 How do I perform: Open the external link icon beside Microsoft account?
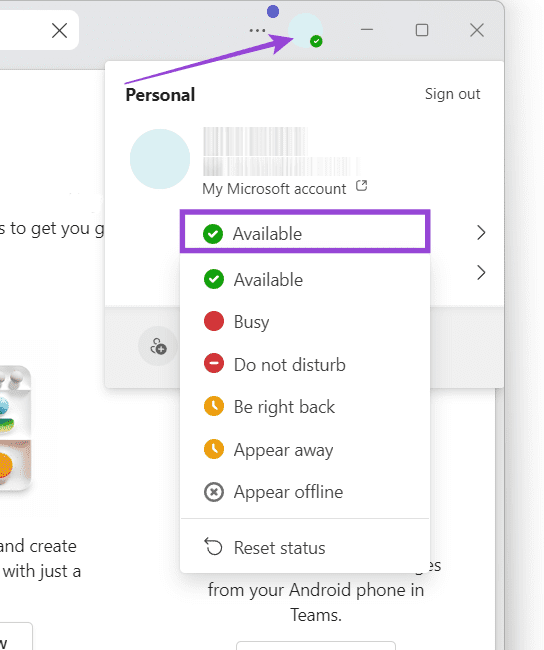[362, 186]
